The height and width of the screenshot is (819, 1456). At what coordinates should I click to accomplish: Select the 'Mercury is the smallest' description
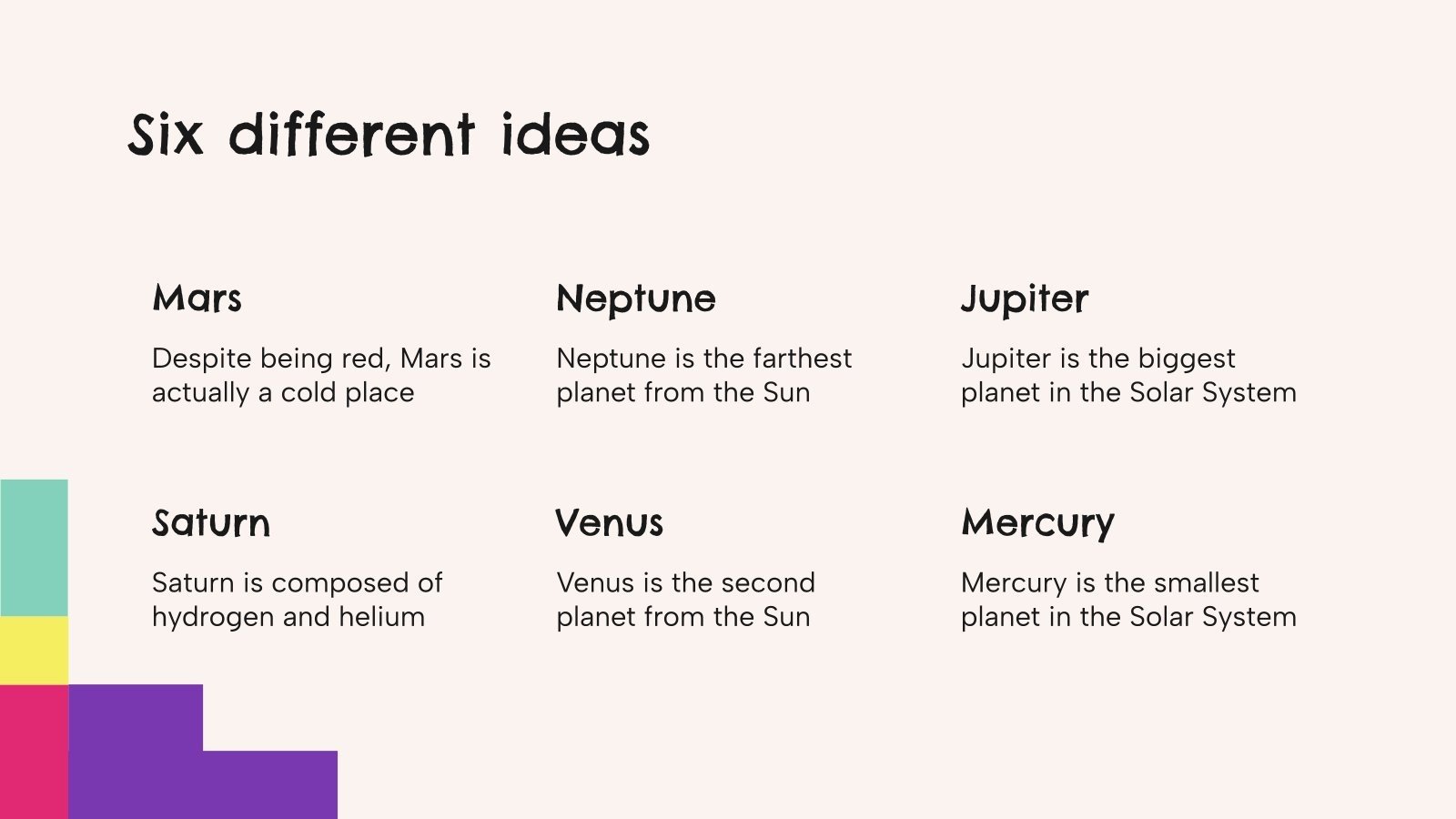pyautogui.click(x=1128, y=600)
